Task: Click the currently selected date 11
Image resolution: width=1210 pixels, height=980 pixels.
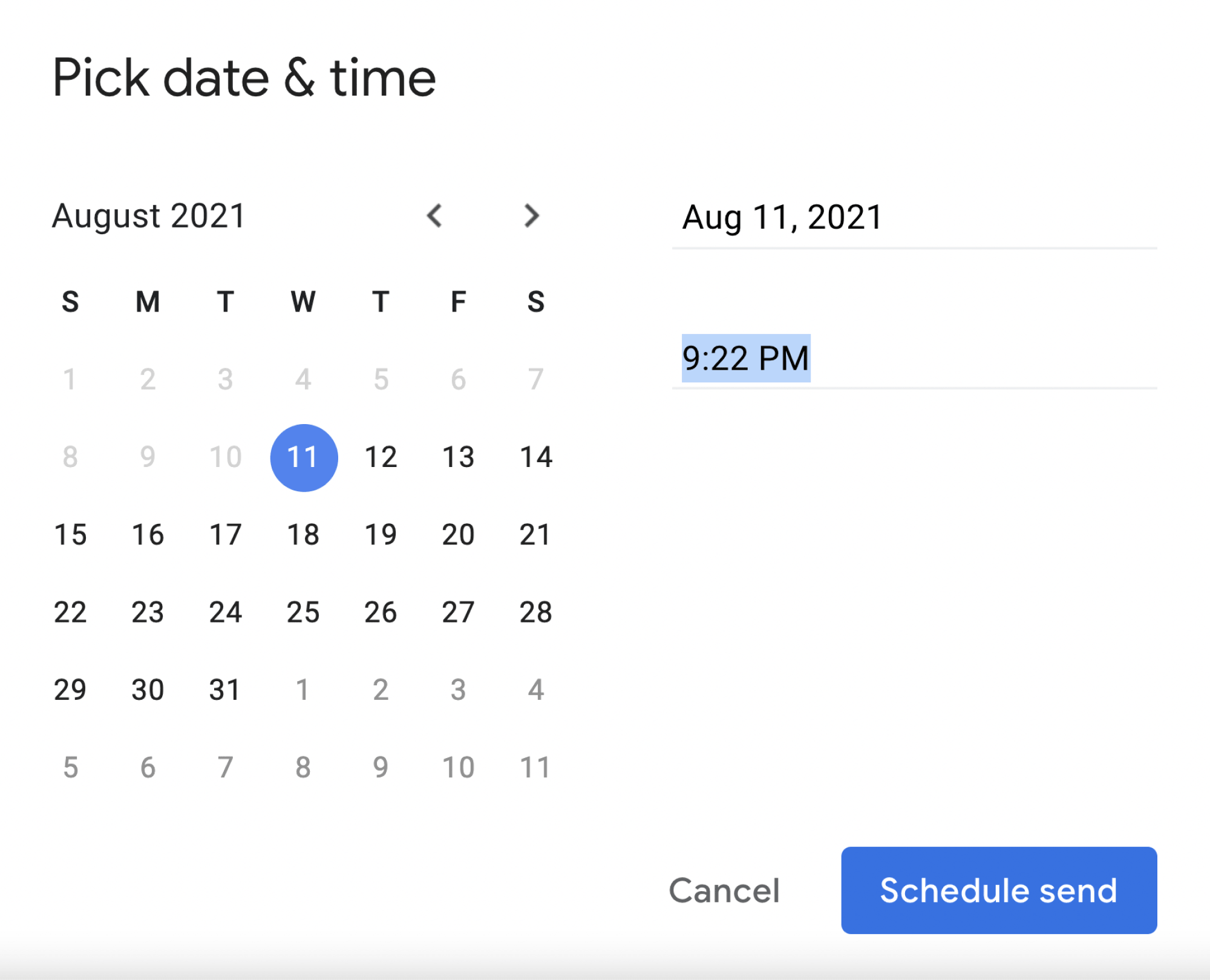Action: pos(304,457)
